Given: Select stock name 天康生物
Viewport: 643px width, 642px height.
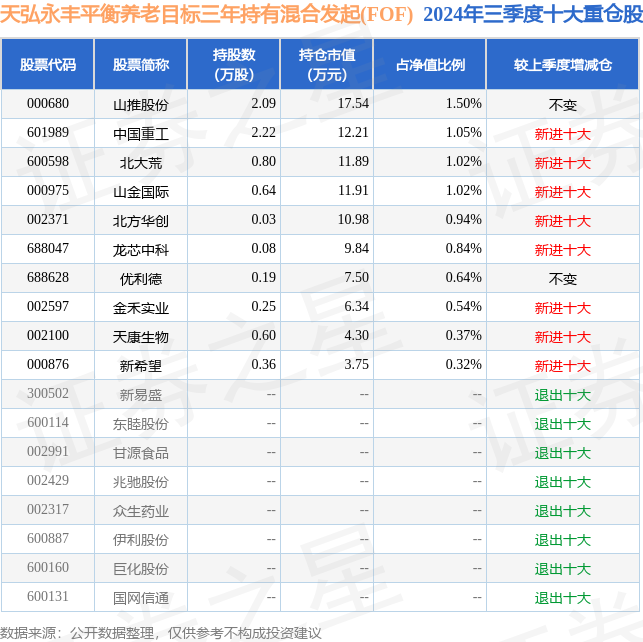Looking at the screenshot, I should pyautogui.click(x=141, y=337).
